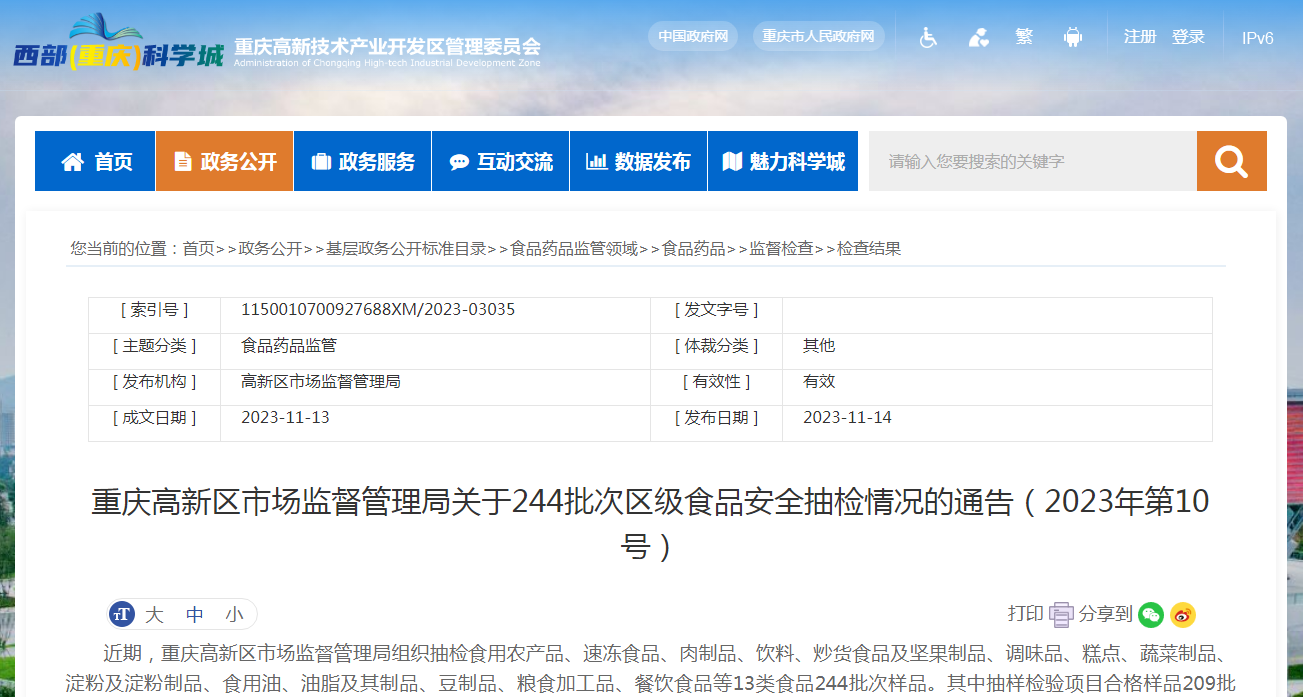
Task: Click the written date 2023-11-13
Action: [x=285, y=418]
